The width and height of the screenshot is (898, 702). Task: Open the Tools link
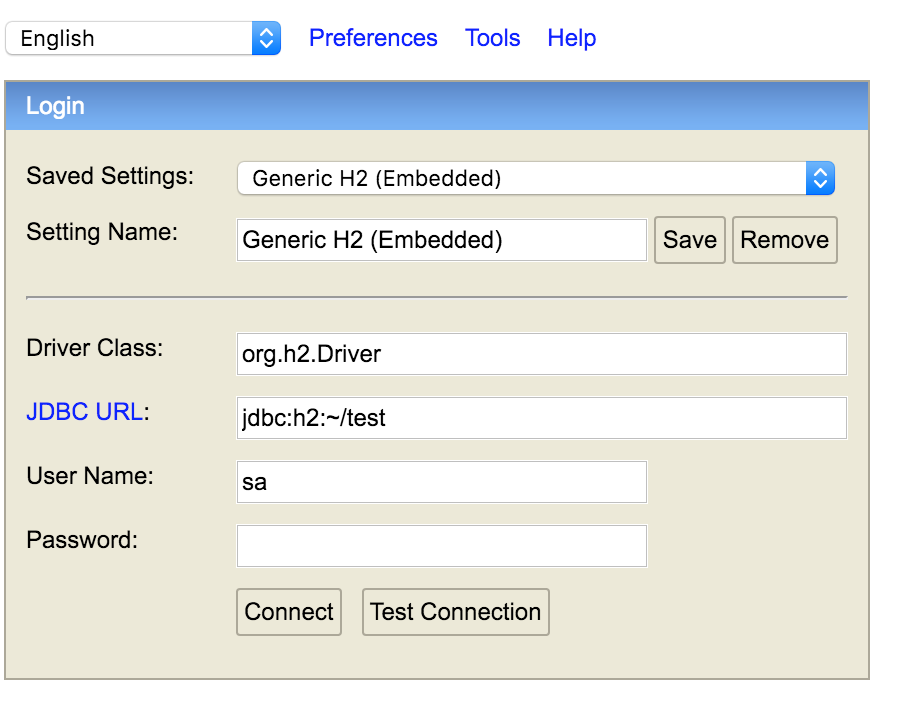[492, 38]
